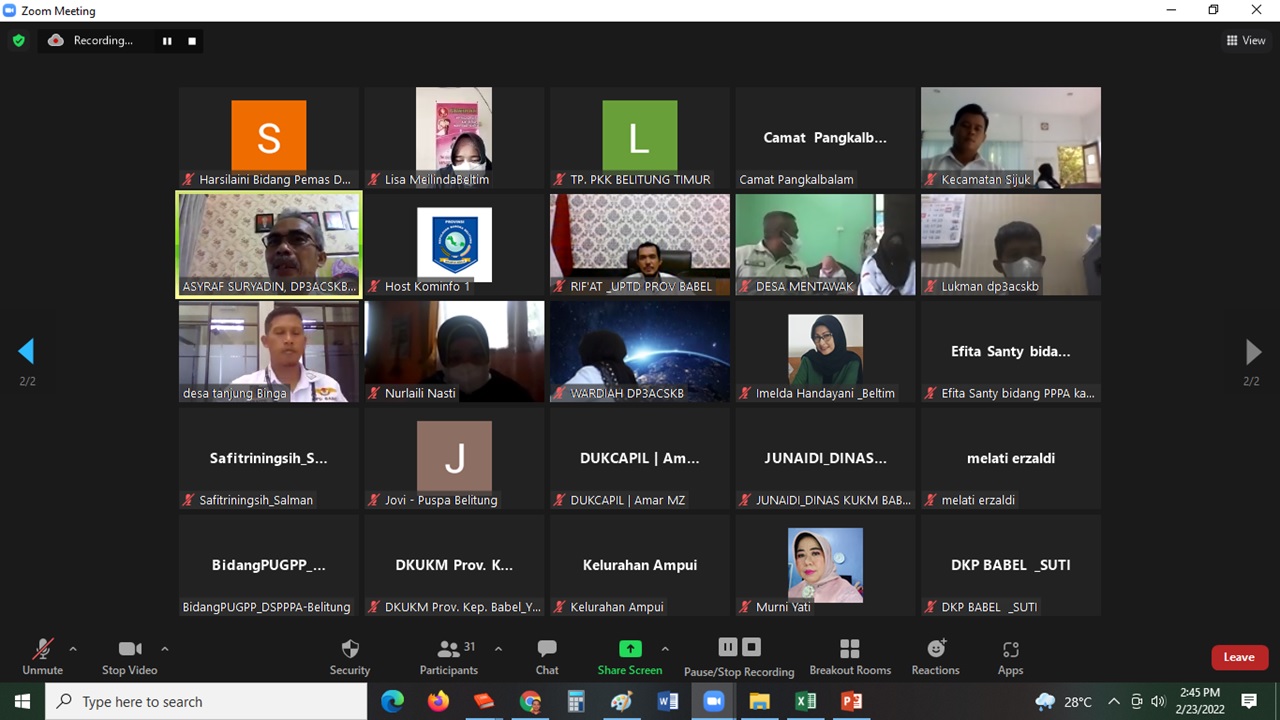Click the red Leave button
This screenshot has width=1280, height=720.
click(x=1239, y=657)
